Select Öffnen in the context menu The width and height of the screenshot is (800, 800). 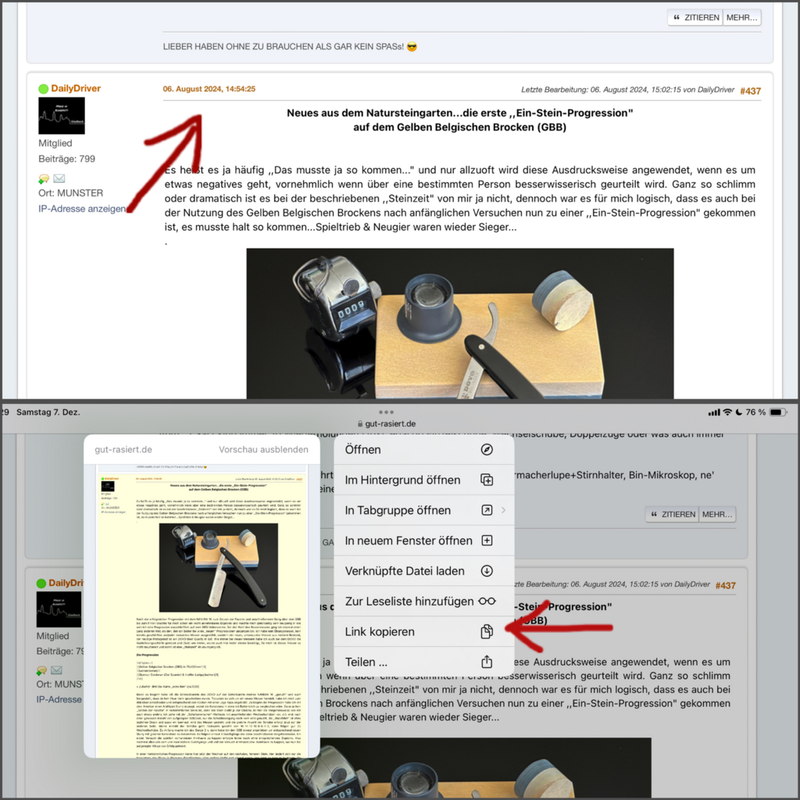[423, 449]
